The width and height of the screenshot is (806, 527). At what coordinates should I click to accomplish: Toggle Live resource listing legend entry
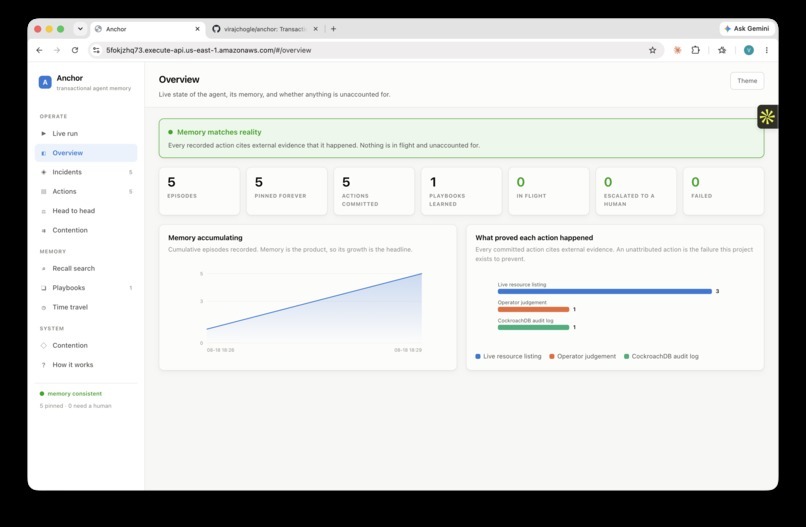coord(508,356)
